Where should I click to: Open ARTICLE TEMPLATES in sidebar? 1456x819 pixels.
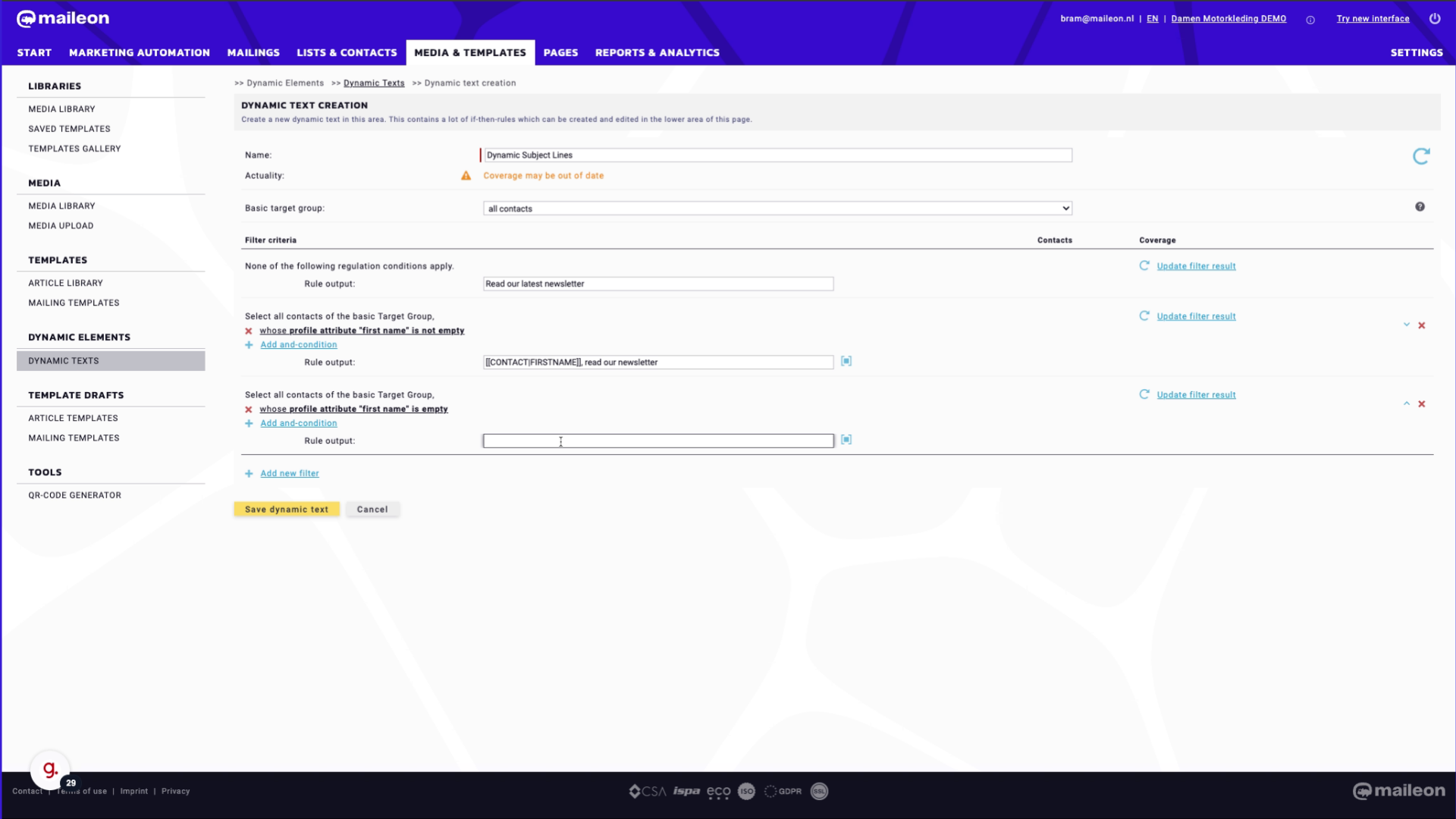pyautogui.click(x=73, y=418)
